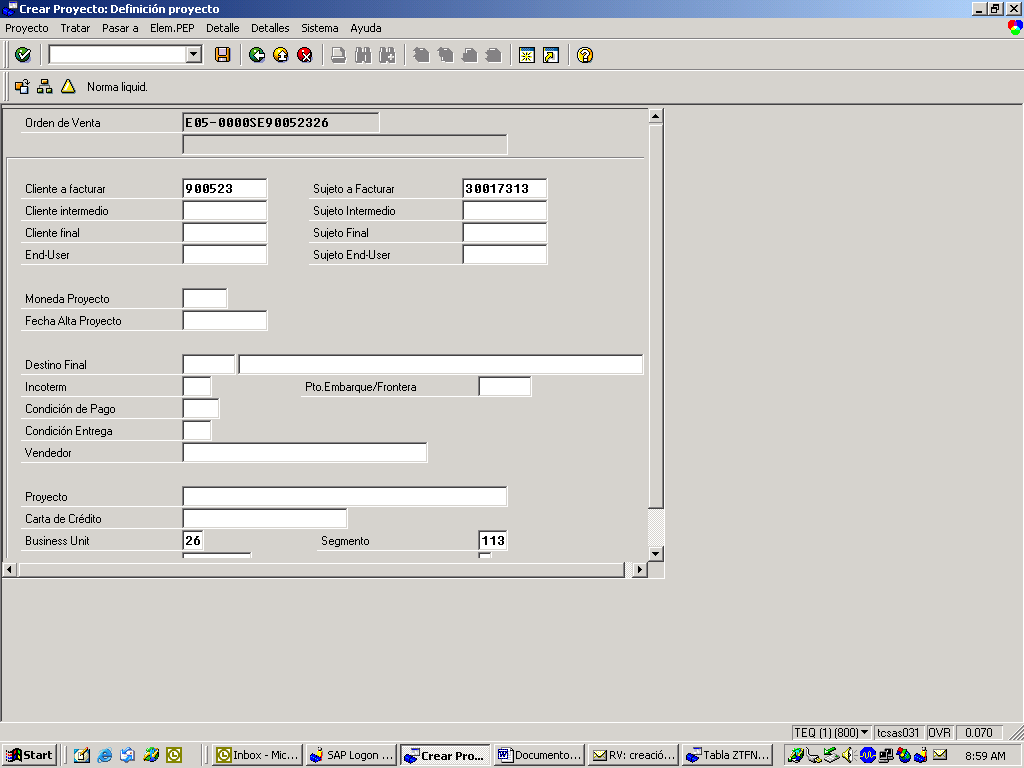Viewport: 1024px width, 768px height.
Task: Click Norma liquid. button
Action: pos(117,87)
